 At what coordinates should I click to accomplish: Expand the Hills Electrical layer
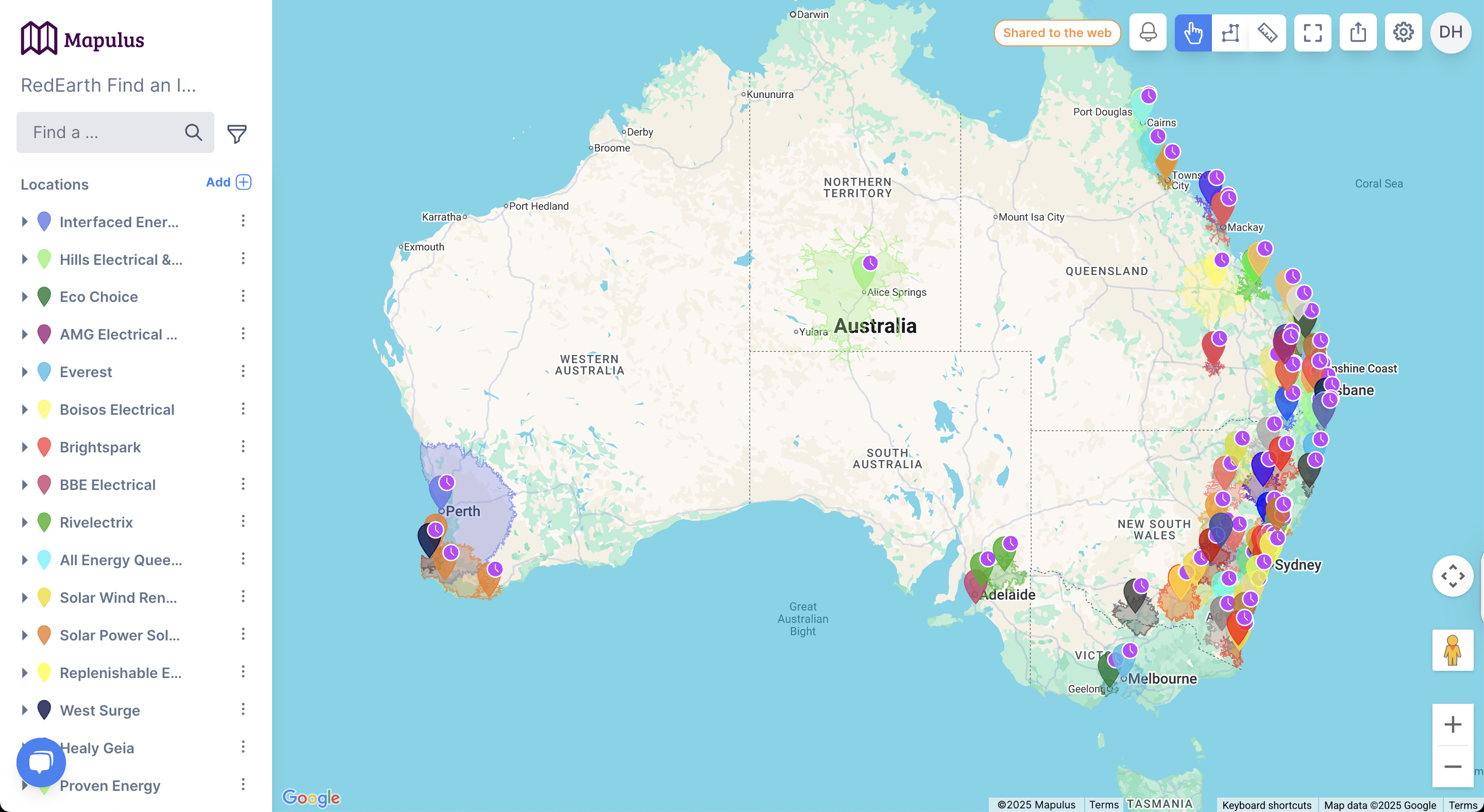25,259
